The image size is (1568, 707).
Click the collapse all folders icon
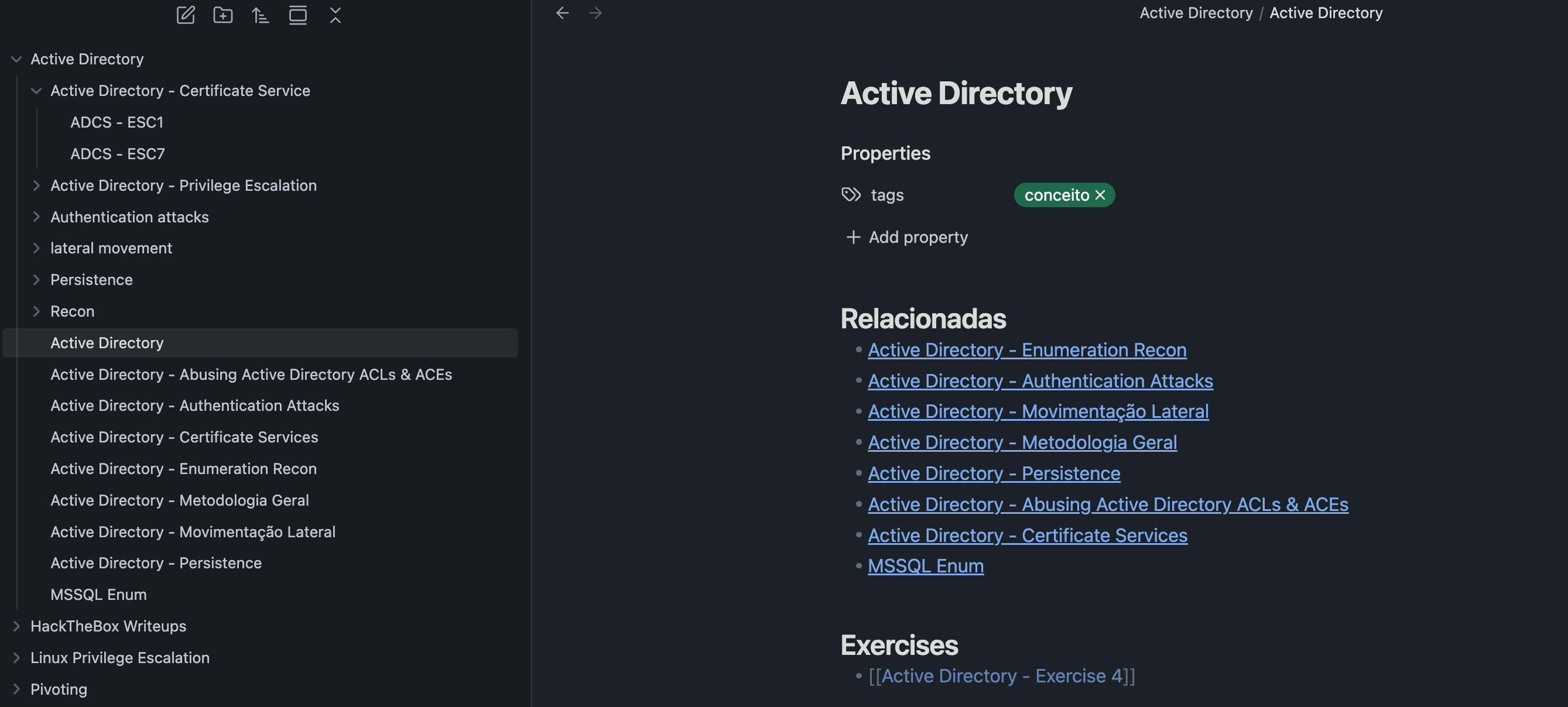pos(335,15)
